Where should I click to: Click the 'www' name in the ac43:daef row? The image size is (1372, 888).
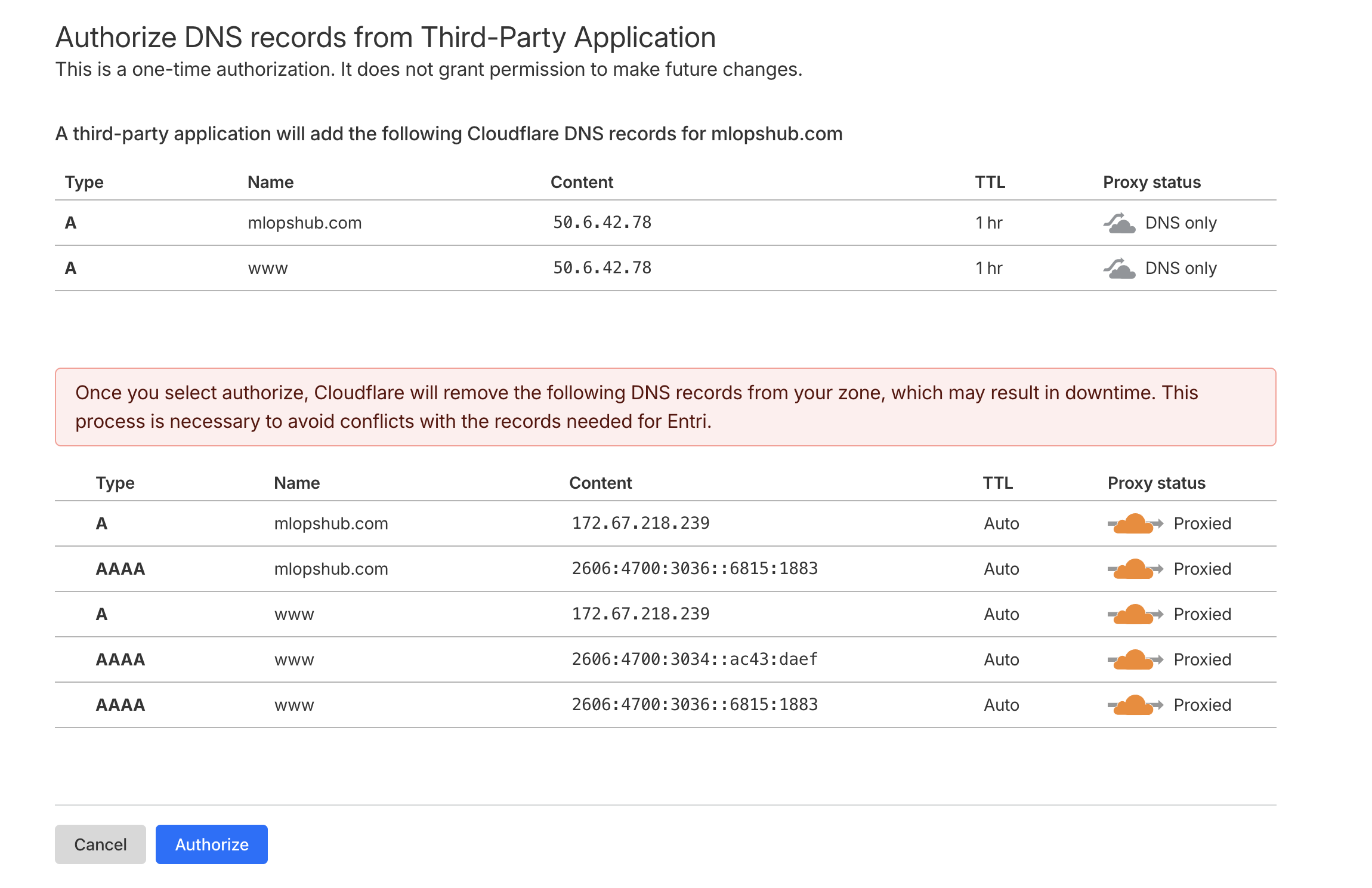[x=294, y=660]
